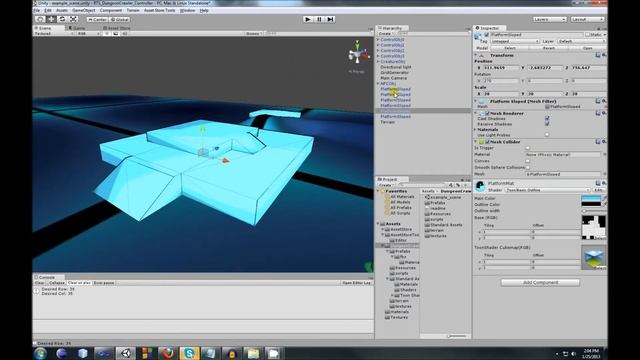
Task: Click Unity icon in the Windows taskbar
Action: [x=125, y=353]
